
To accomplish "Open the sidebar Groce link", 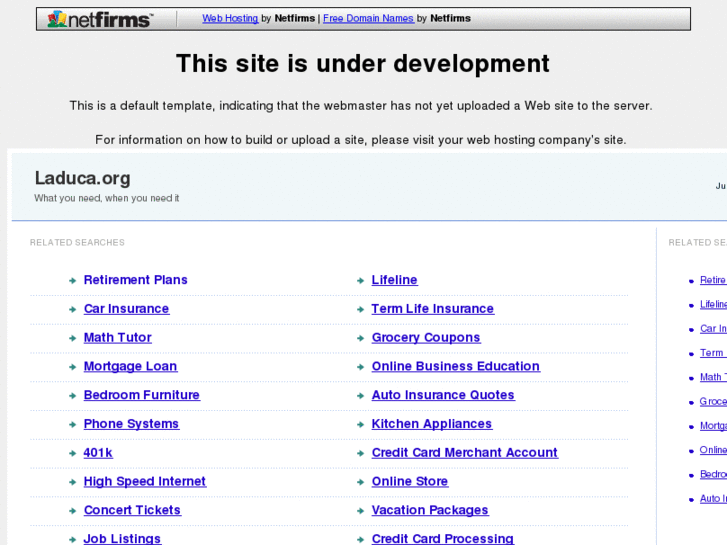I will pos(713,401).
